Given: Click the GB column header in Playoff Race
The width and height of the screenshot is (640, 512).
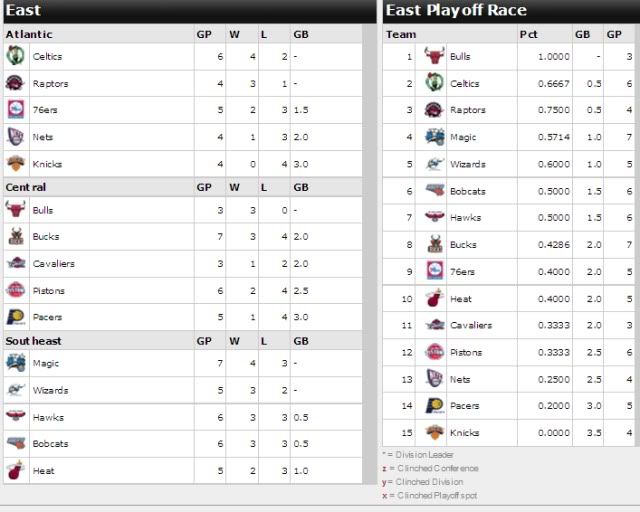Looking at the screenshot, I should (x=582, y=34).
